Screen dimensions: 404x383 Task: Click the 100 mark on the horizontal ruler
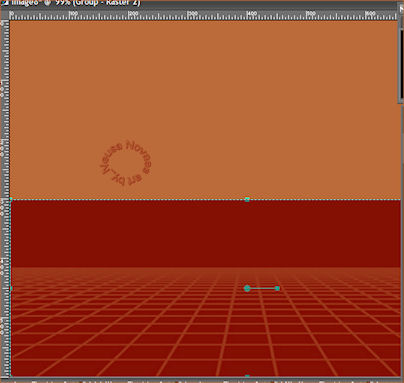coord(73,14)
